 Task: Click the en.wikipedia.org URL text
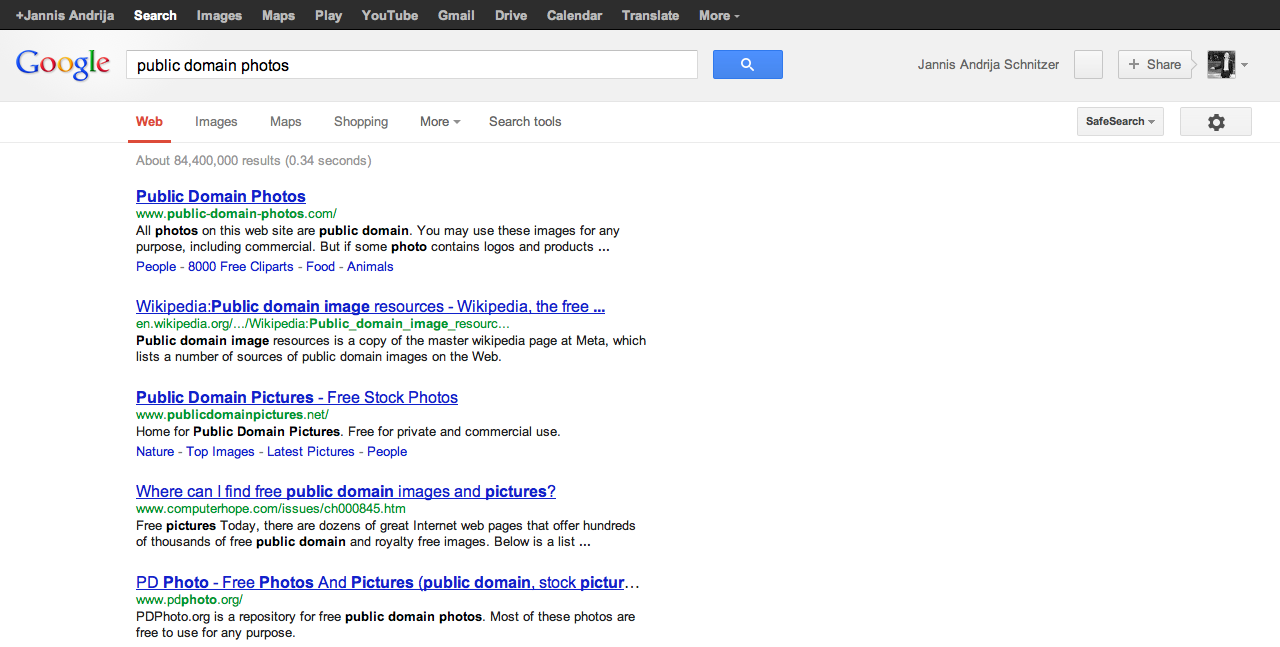point(323,324)
